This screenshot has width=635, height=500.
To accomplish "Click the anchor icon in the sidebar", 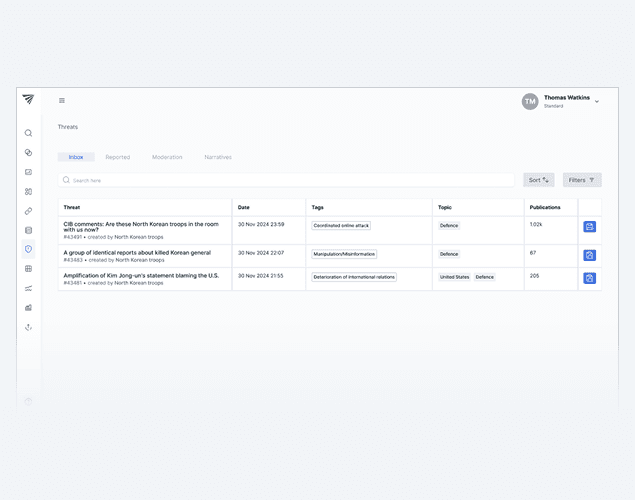I will [28, 327].
